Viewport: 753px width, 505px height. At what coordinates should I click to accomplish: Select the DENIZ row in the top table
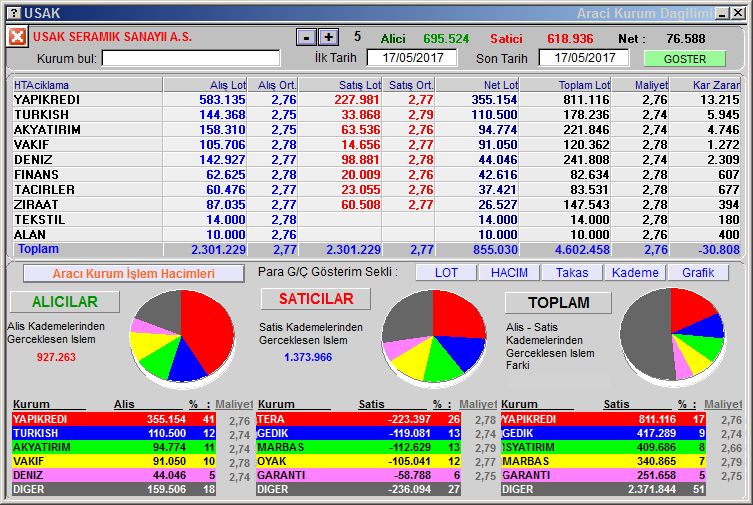376,159
